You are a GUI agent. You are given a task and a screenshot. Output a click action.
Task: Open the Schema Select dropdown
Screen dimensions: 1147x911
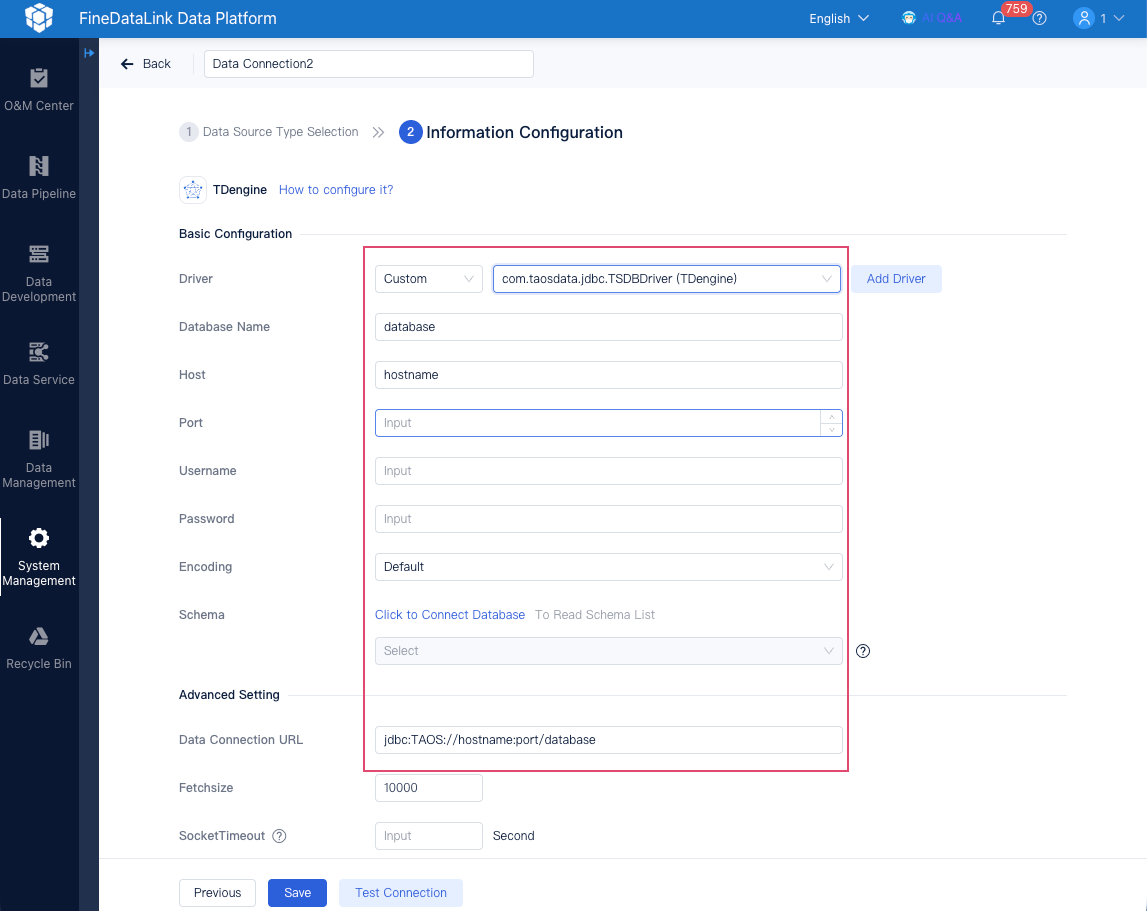pyautogui.click(x=609, y=651)
